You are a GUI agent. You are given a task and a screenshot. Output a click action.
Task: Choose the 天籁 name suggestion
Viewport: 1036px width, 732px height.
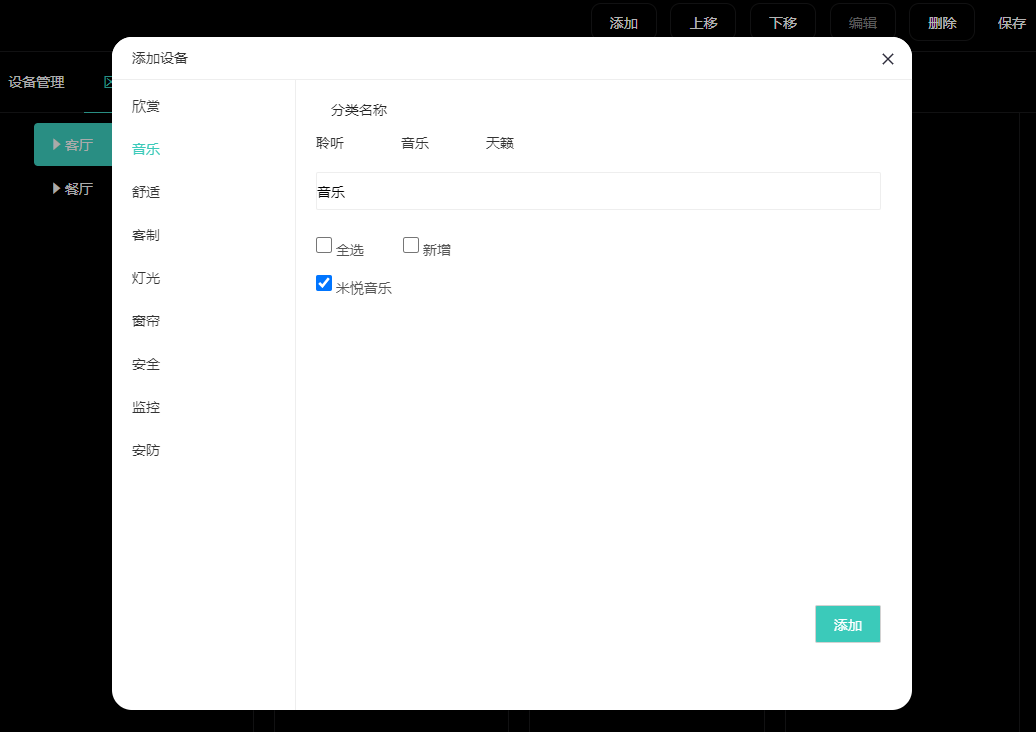(500, 143)
